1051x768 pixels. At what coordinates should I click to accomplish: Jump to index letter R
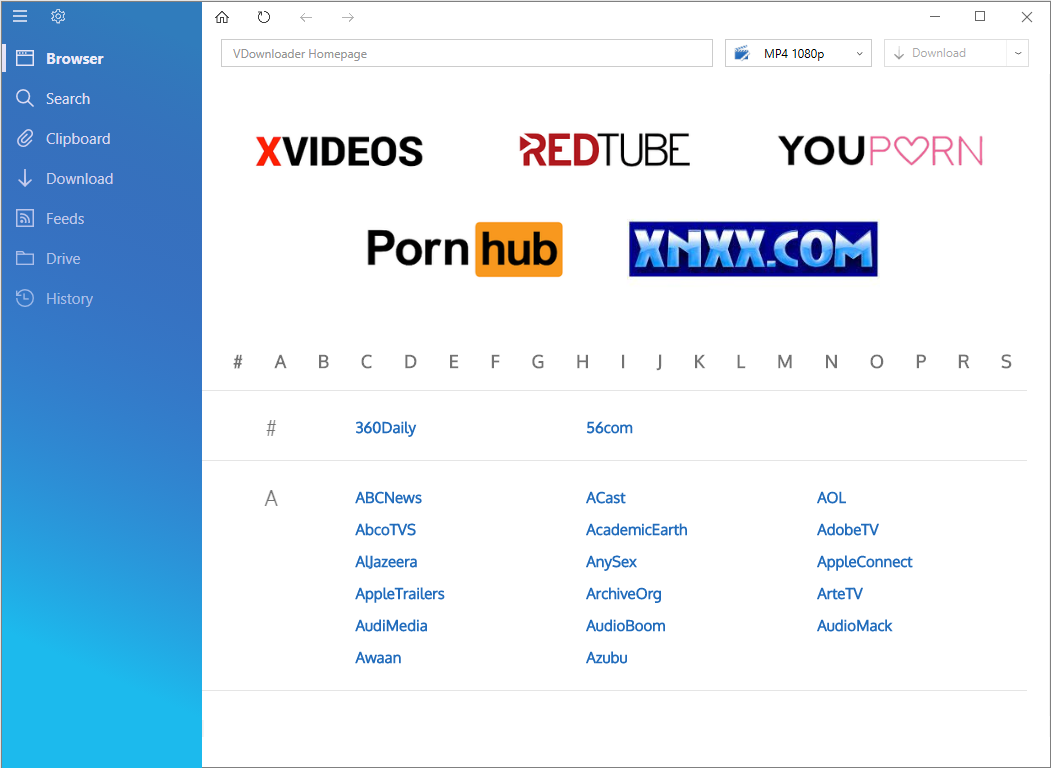pos(964,363)
